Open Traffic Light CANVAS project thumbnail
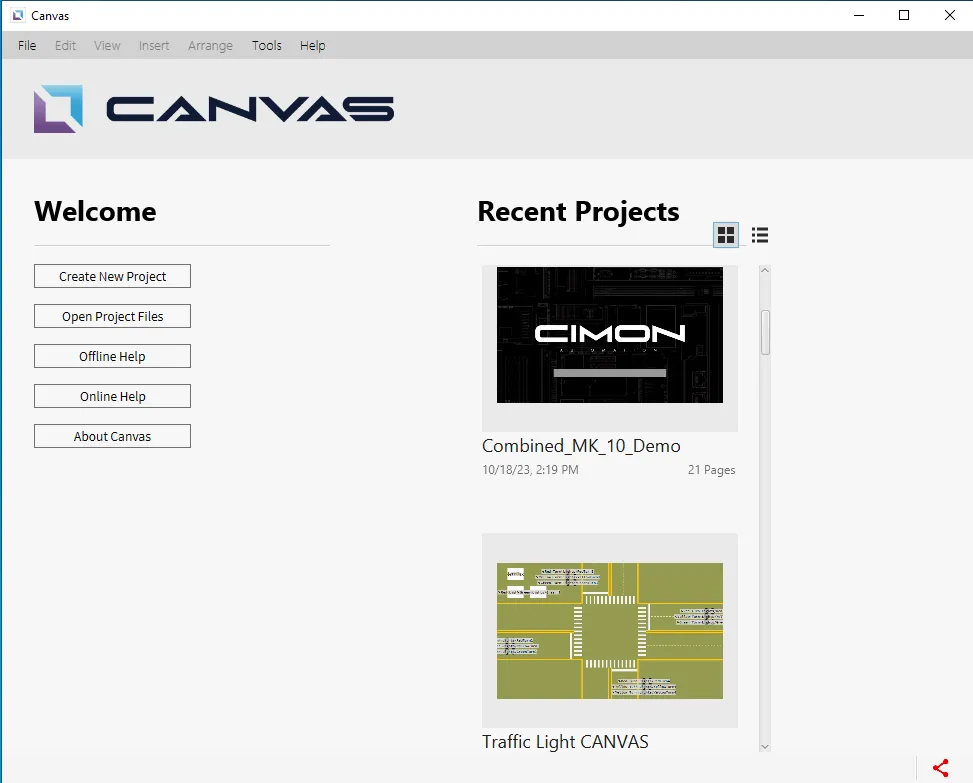Image resolution: width=973 pixels, height=783 pixels. click(610, 631)
